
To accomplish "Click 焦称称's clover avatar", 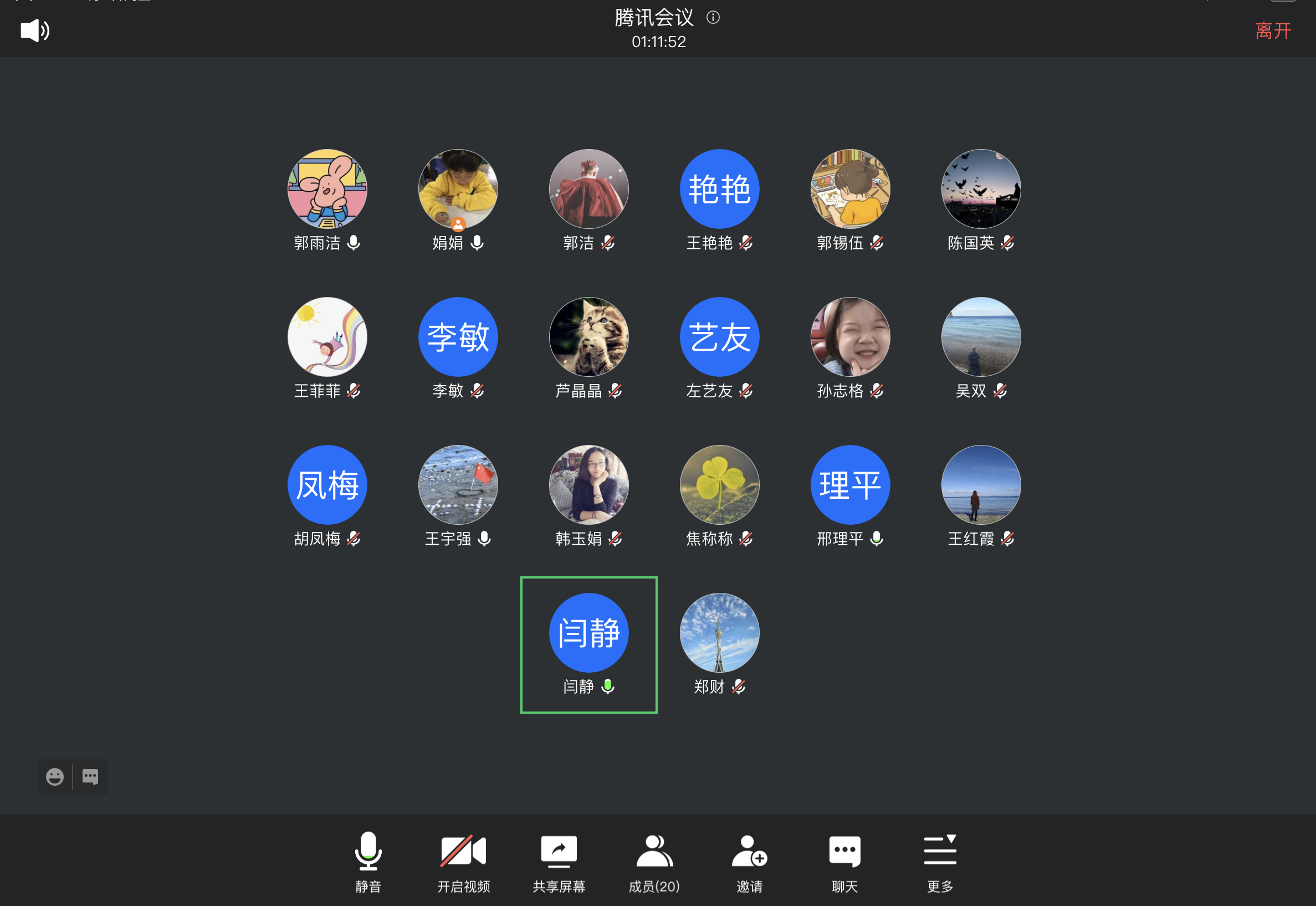I will tap(719, 484).
